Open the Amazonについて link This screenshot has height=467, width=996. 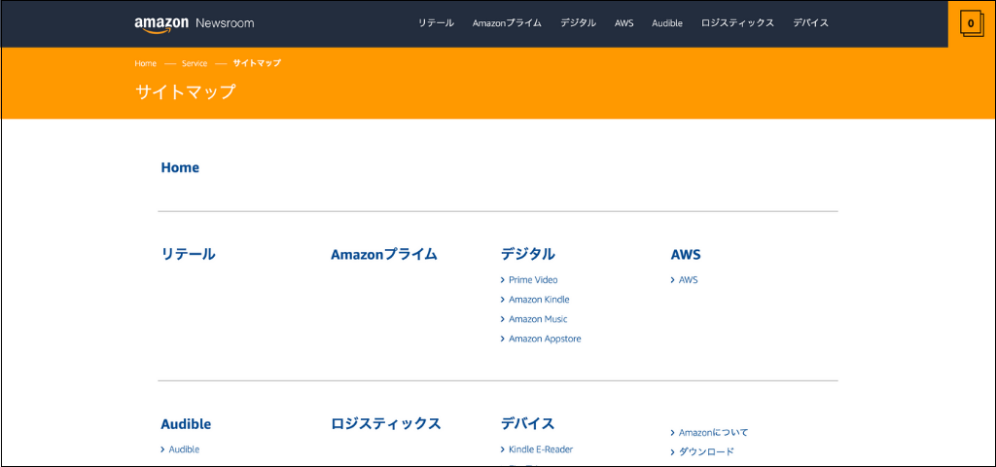713,433
